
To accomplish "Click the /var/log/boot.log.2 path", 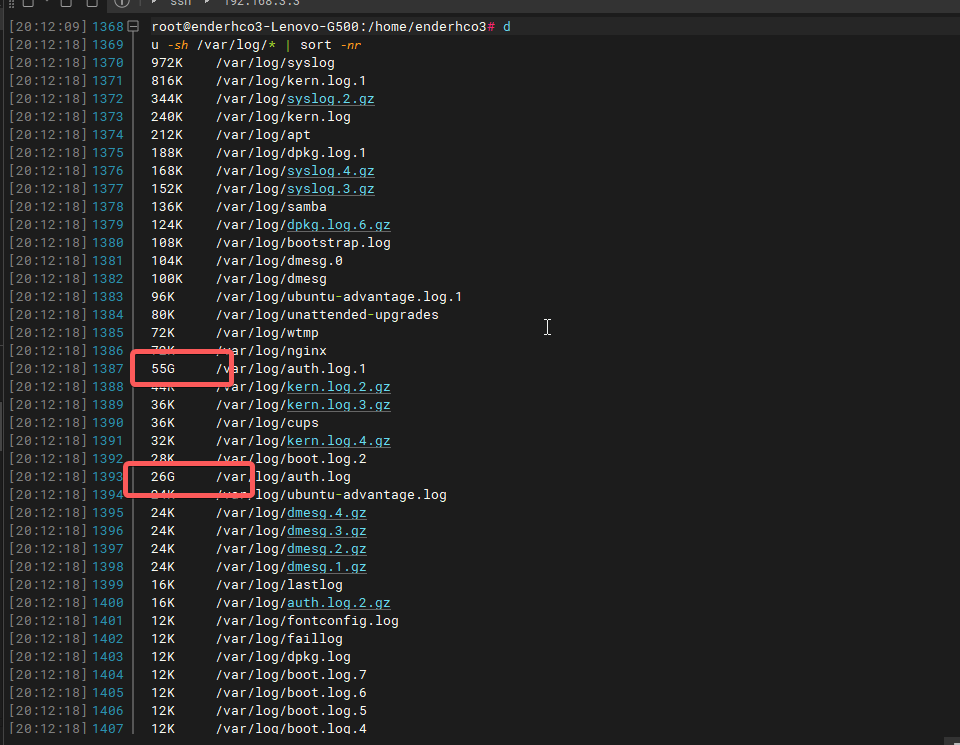I will tap(291, 459).
